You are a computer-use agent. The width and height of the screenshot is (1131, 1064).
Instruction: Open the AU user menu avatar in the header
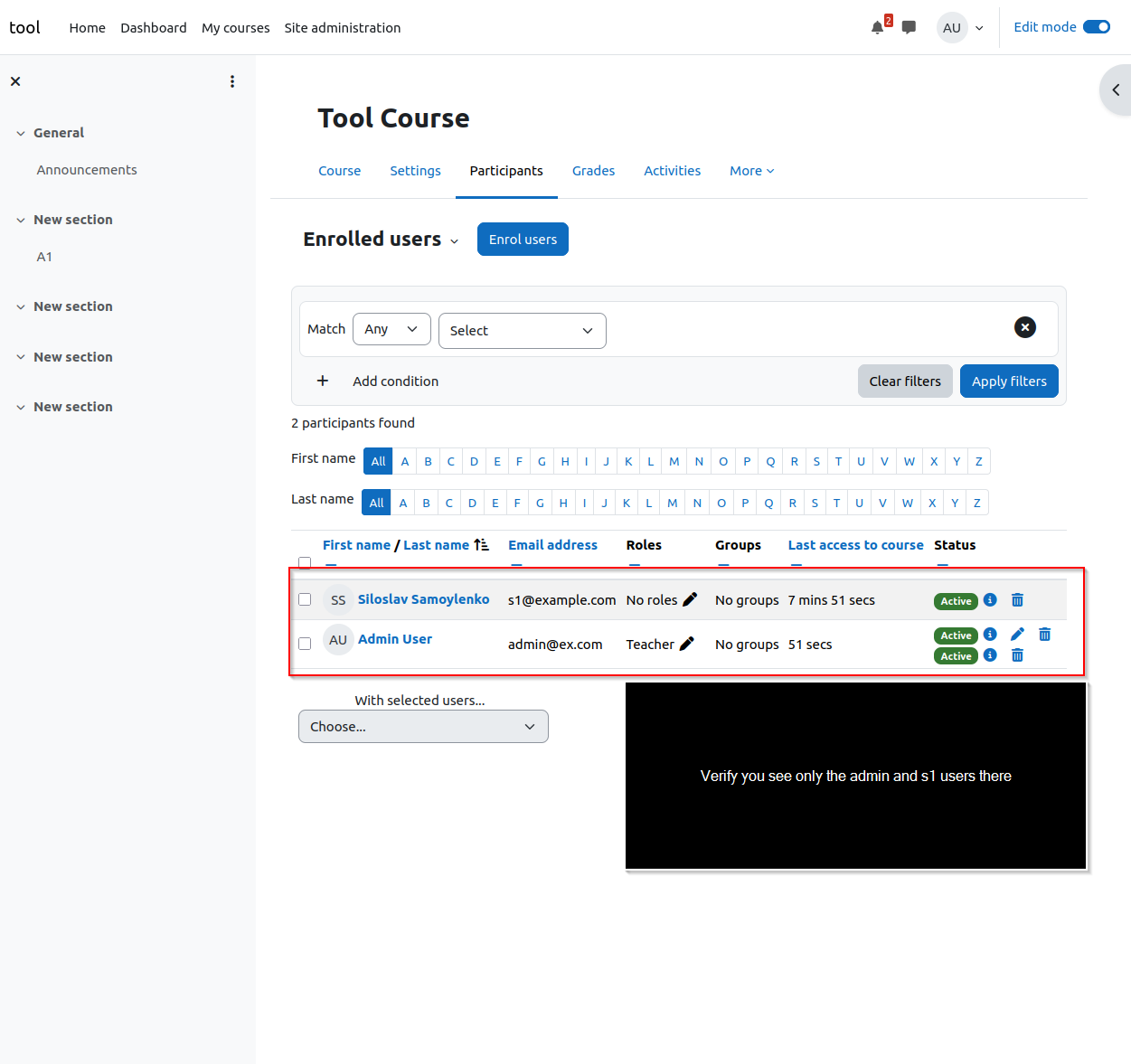(x=952, y=28)
